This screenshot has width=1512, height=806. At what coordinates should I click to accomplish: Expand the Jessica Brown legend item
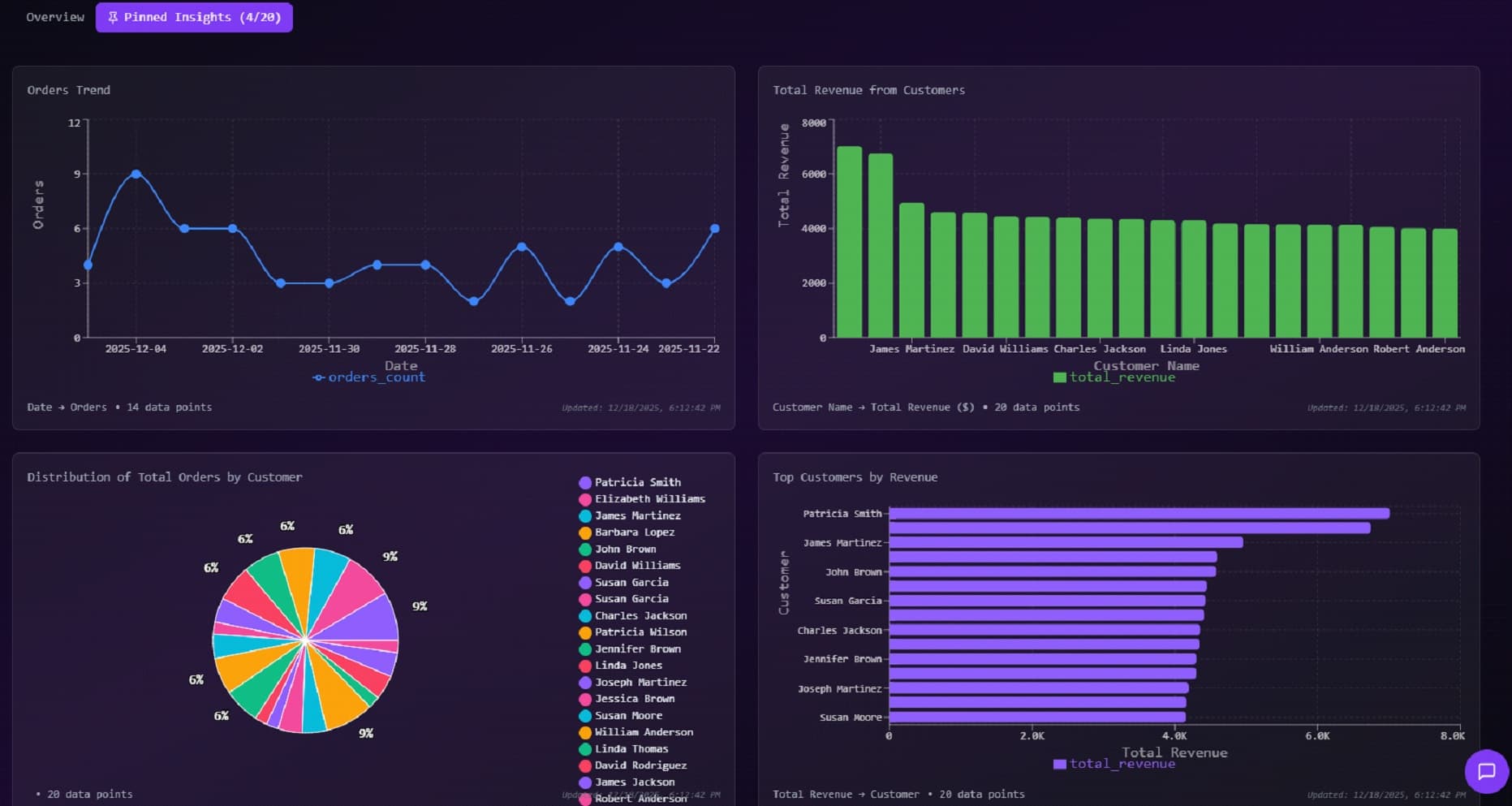(633, 698)
